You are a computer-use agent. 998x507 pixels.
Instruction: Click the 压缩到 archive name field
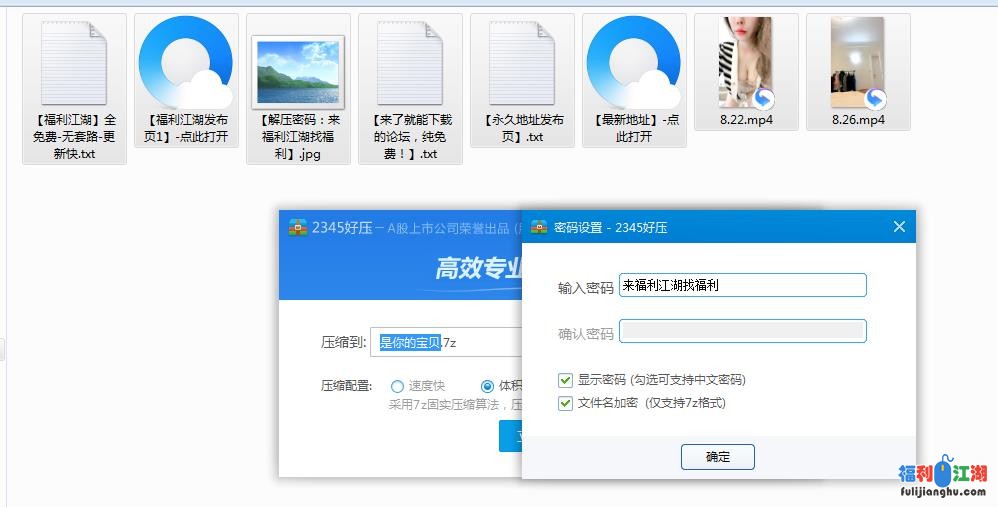445,342
